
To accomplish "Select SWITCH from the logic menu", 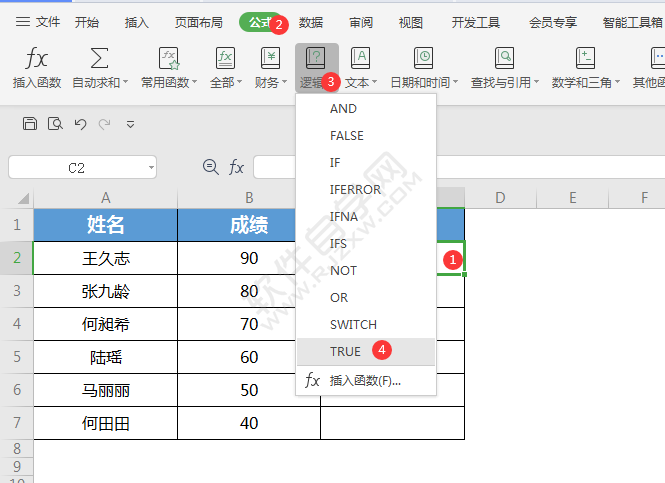I will click(366, 325).
